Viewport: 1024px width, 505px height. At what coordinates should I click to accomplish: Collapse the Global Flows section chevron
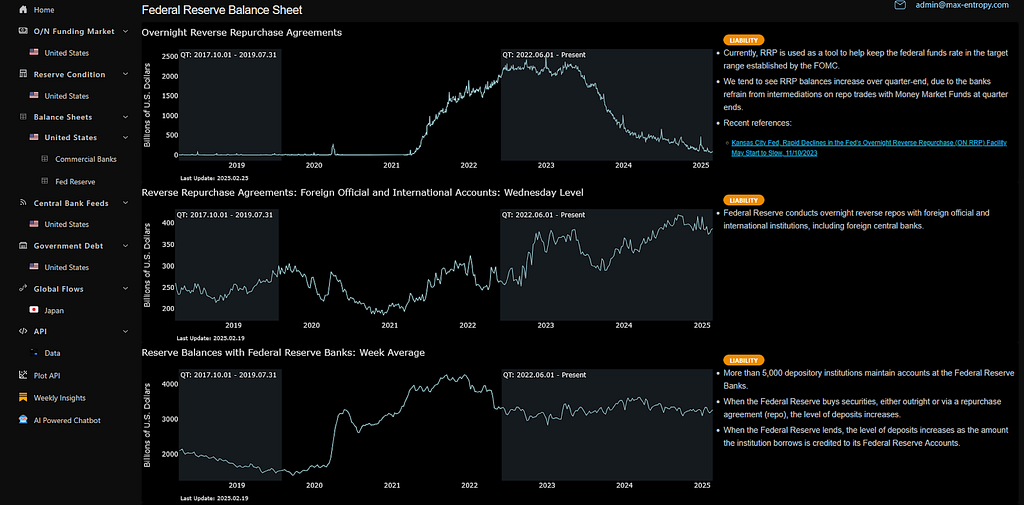126,289
